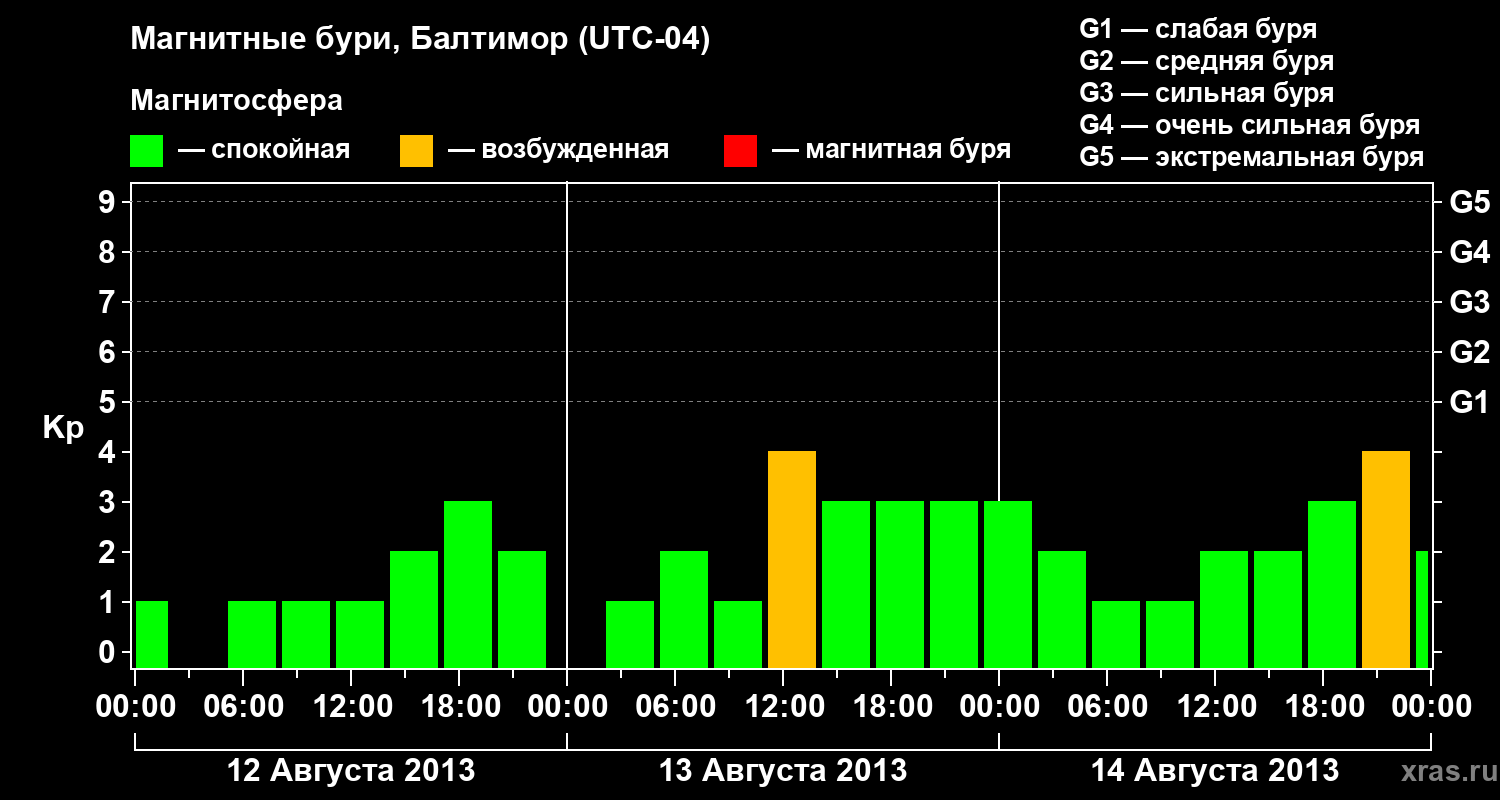Click the 18:00 tick label above 12 Августа
1500x800 pixels.
459,707
